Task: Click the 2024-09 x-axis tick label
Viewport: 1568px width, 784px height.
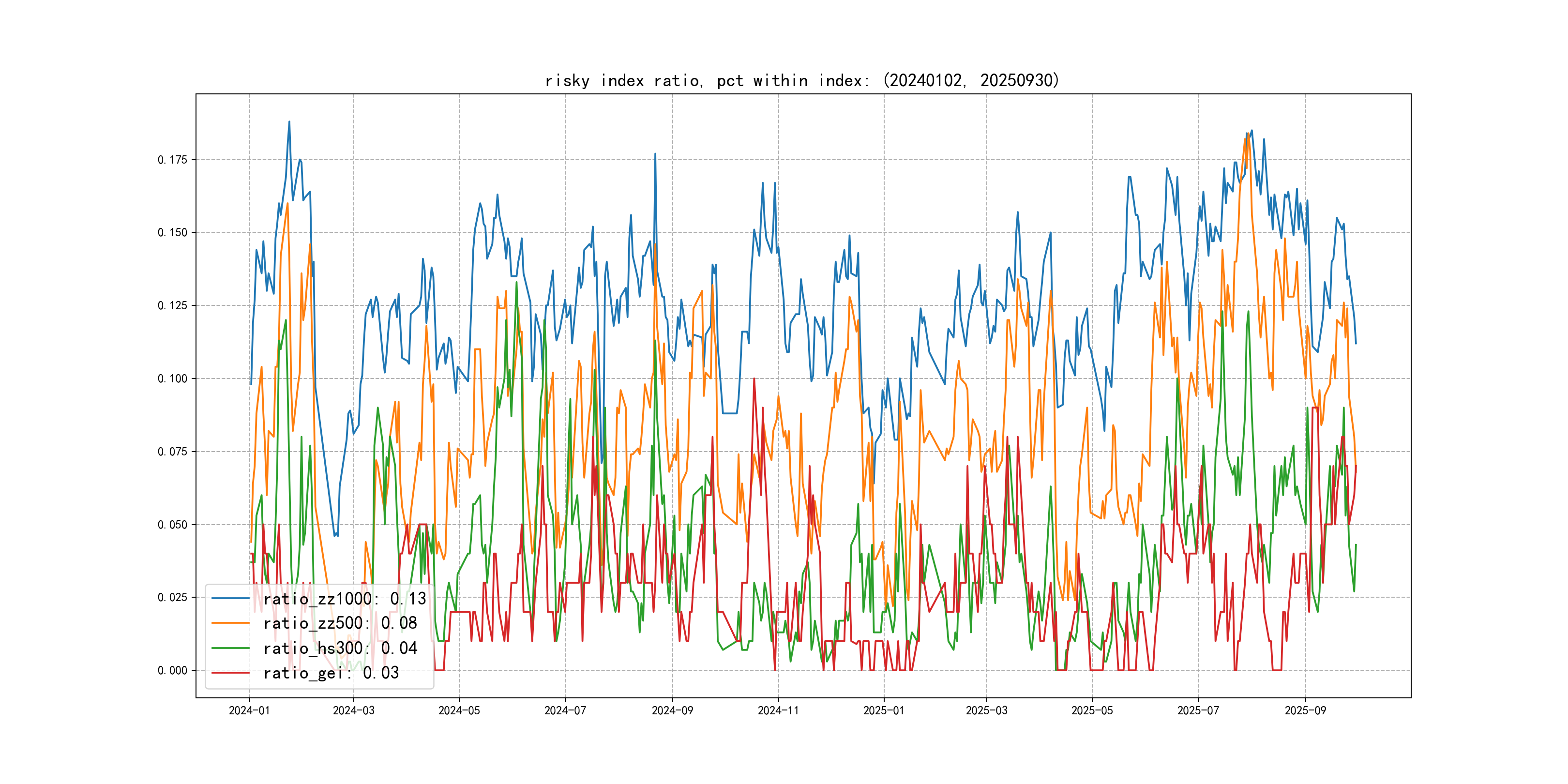Action: click(672, 710)
